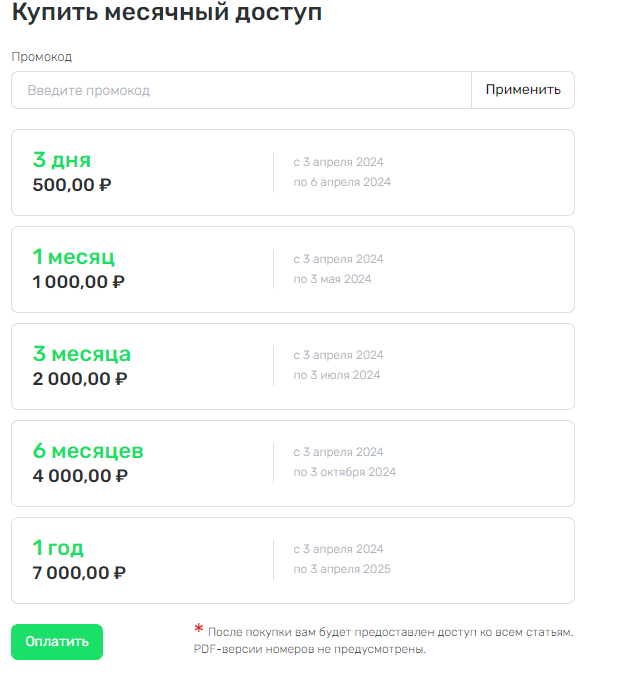Viewport: 627px width, 677px height.
Task: Select the 1 год plan title
Action: pyautogui.click(x=58, y=548)
